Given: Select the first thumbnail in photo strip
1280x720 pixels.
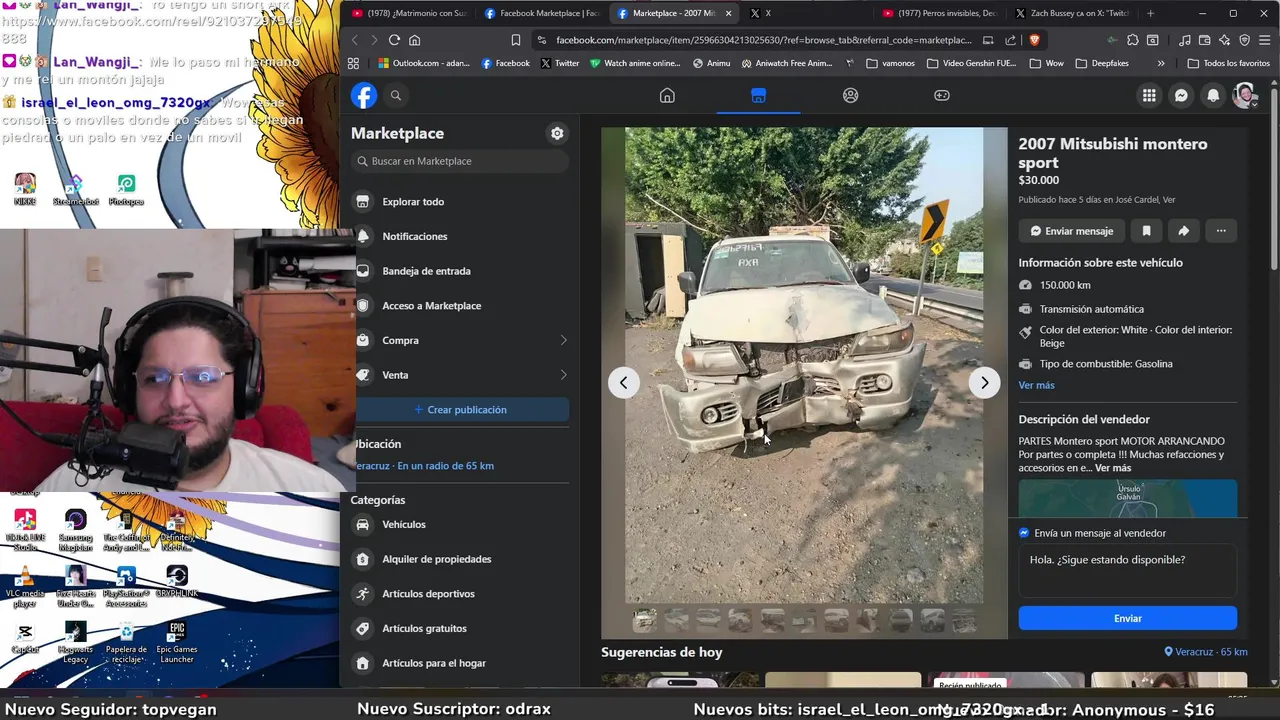Looking at the screenshot, I should pos(645,621).
